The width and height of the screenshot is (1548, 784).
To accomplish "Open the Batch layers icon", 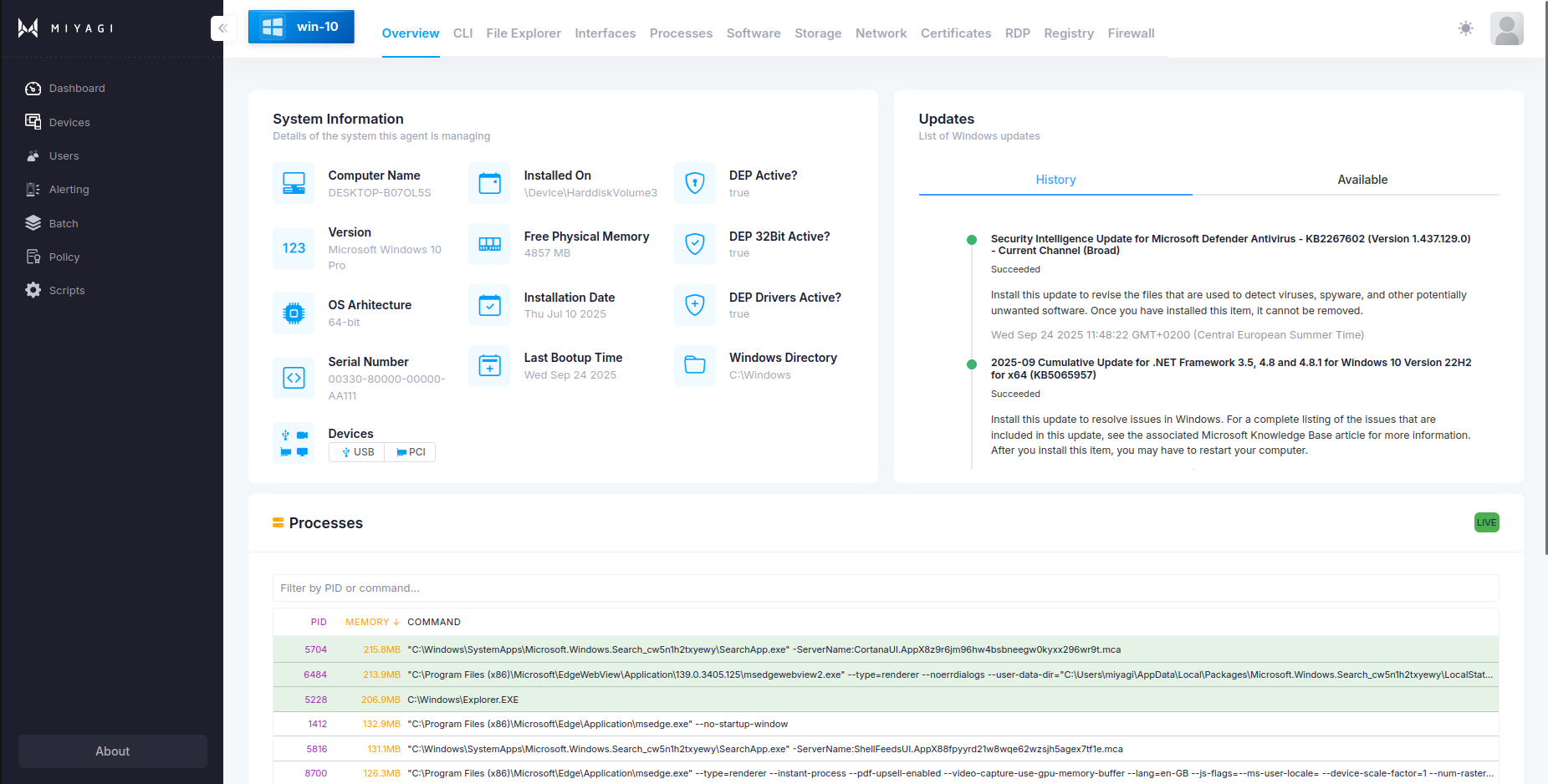I will (33, 223).
